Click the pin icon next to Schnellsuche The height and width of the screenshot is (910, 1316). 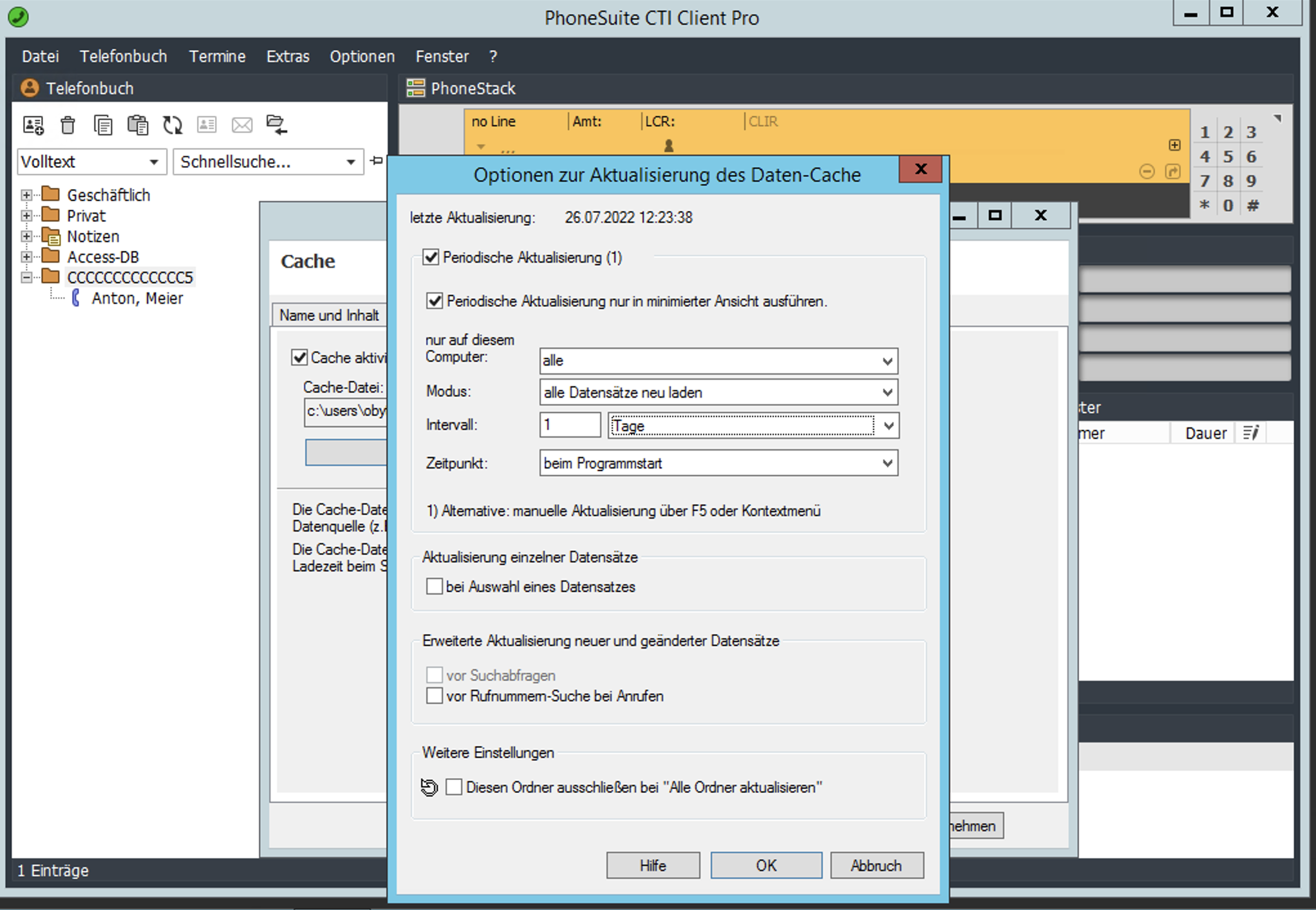point(377,161)
